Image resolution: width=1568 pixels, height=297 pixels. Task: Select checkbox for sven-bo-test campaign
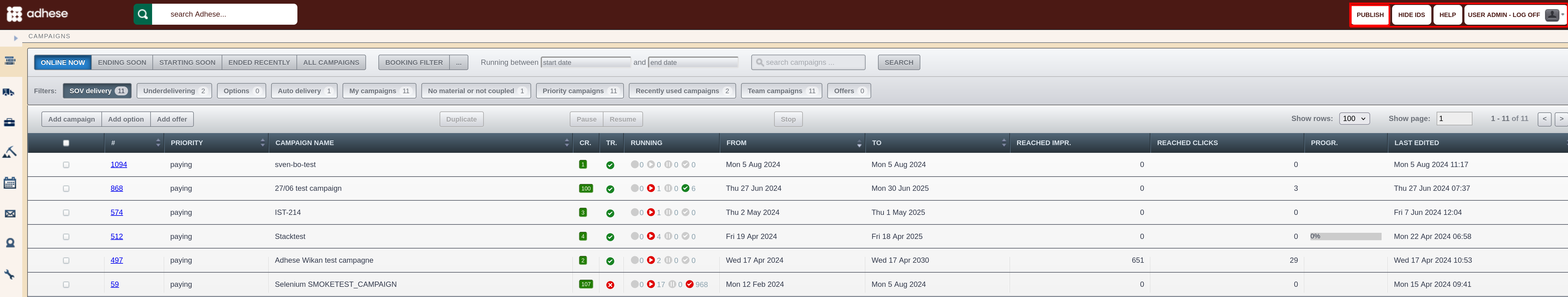click(66, 165)
